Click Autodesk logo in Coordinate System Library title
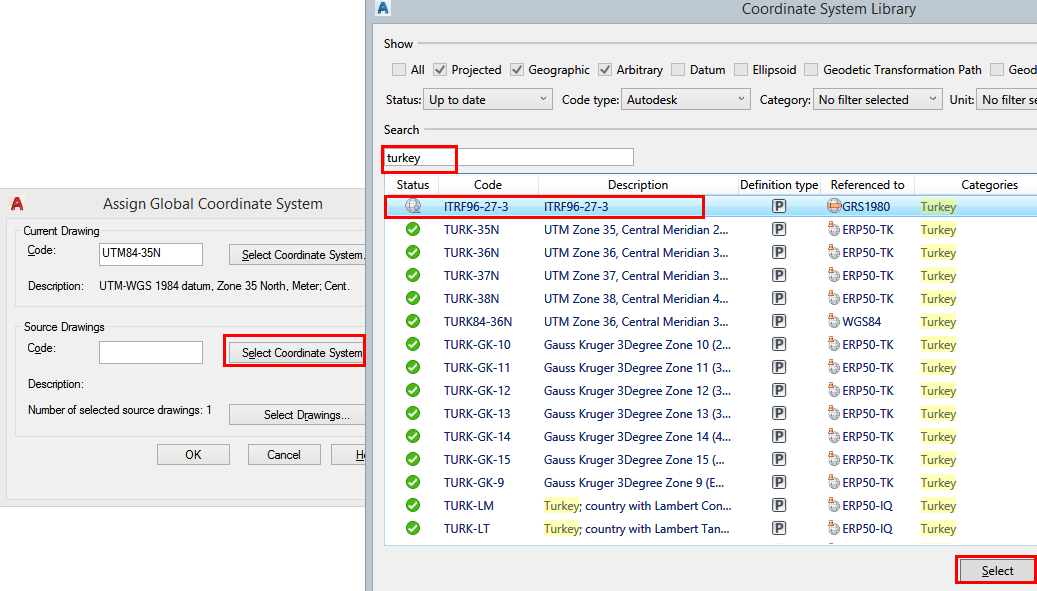 [x=383, y=9]
